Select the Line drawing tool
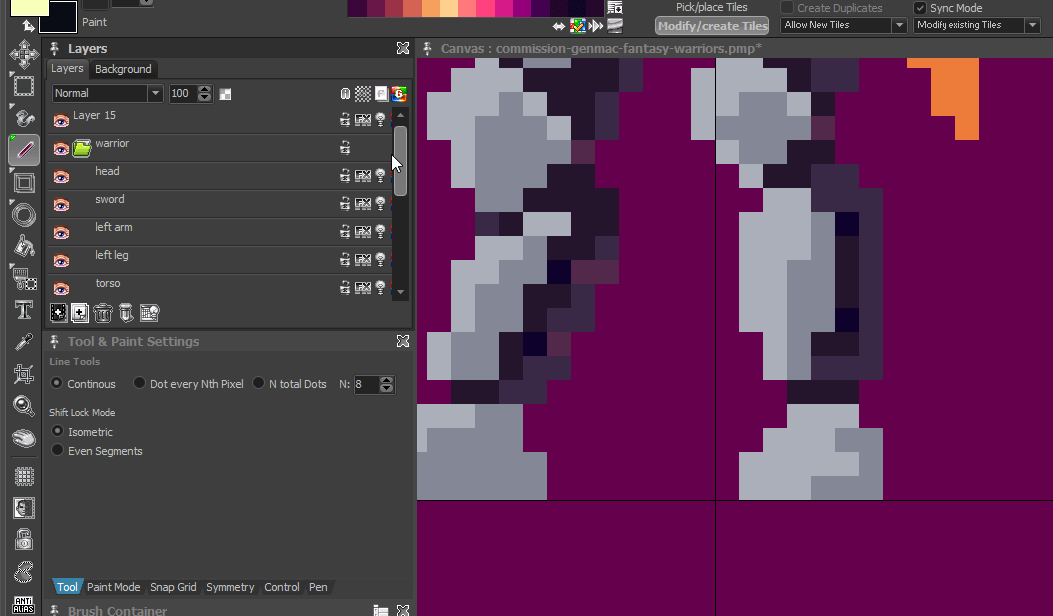 [x=24, y=150]
